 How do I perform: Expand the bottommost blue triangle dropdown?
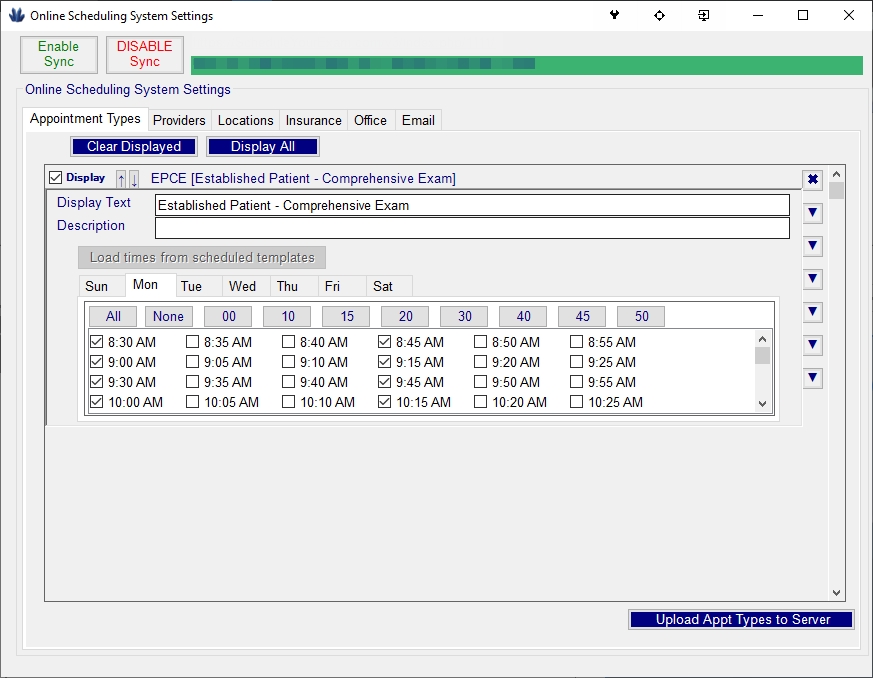point(813,378)
